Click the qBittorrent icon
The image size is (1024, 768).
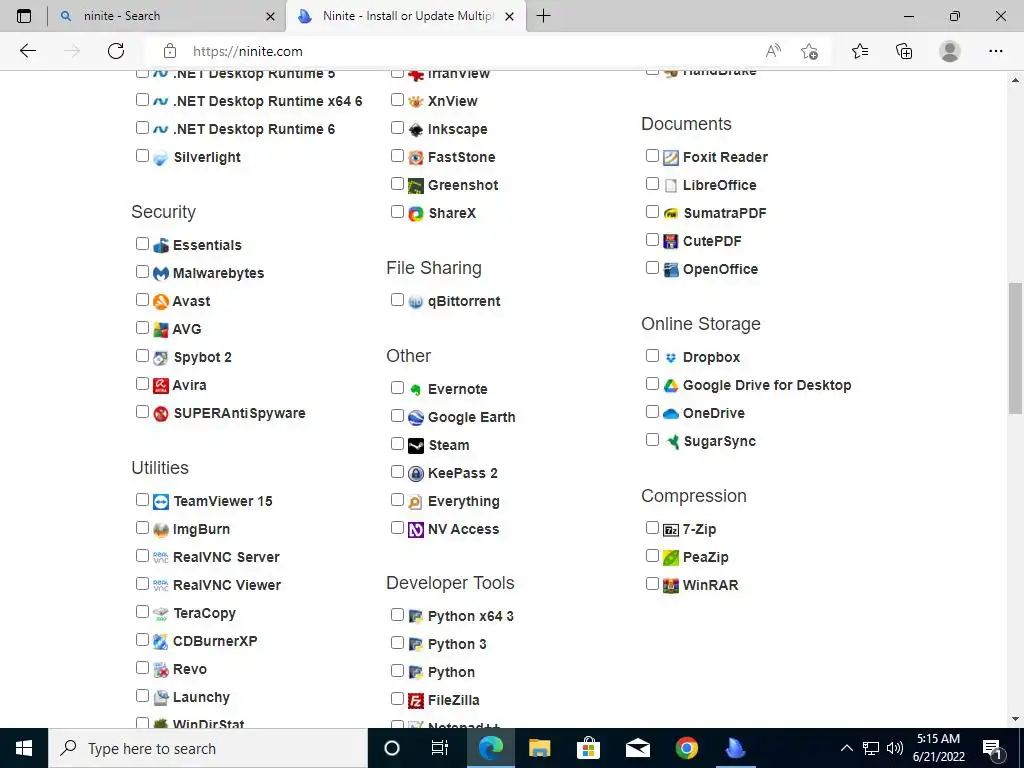click(x=416, y=302)
